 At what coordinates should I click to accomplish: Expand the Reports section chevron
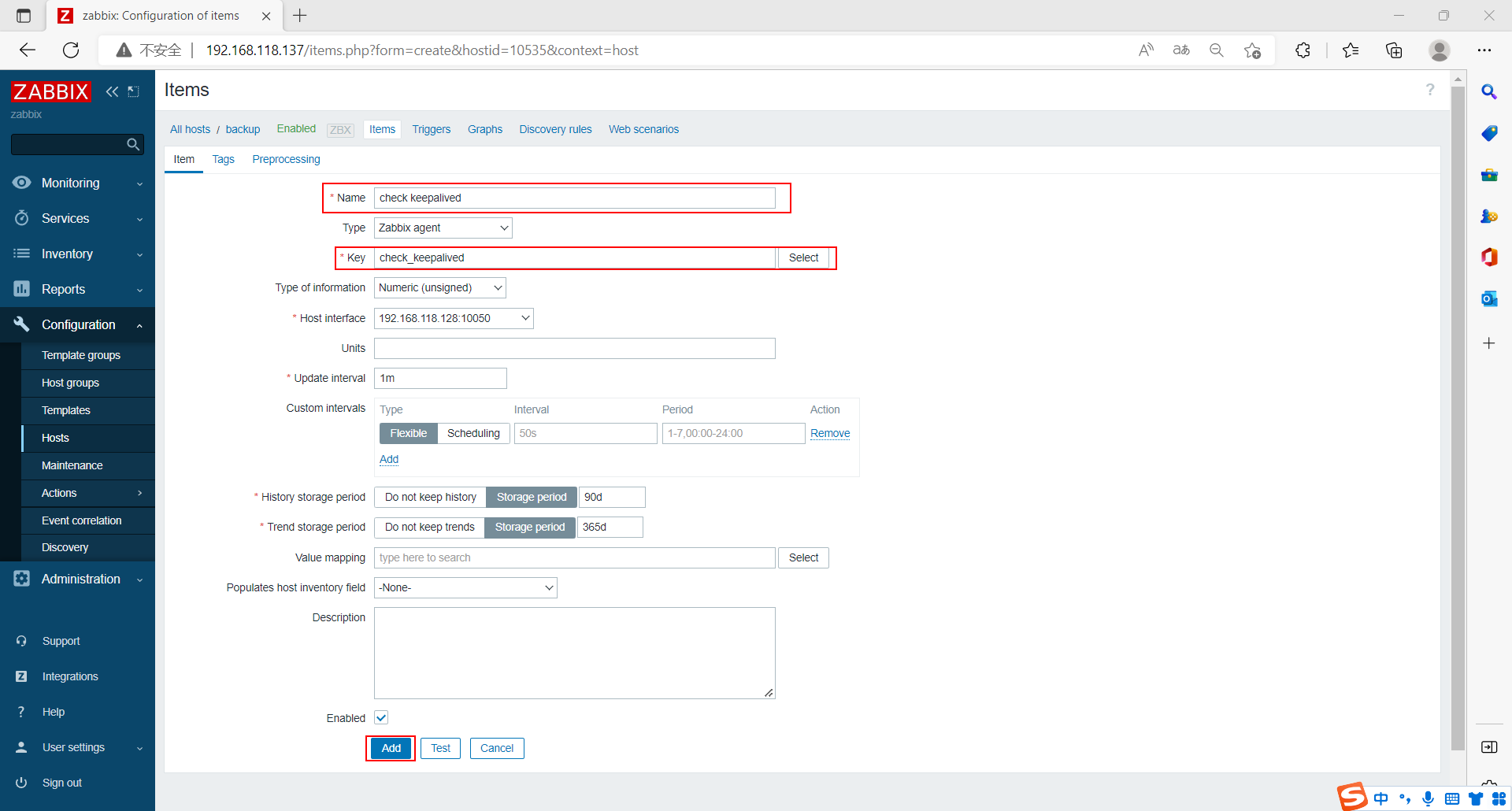pyautogui.click(x=140, y=290)
